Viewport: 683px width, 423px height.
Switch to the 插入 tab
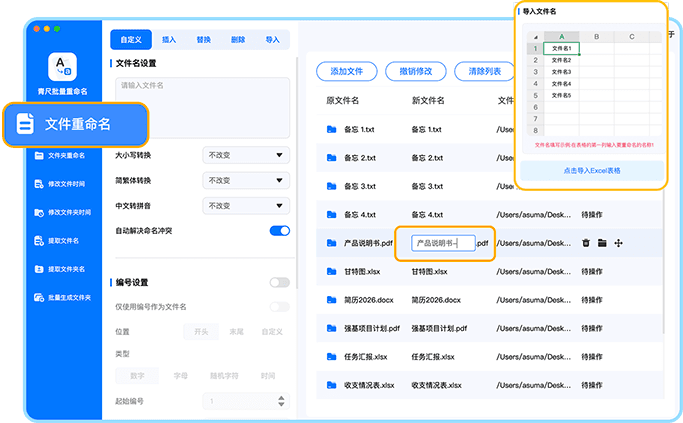169,40
